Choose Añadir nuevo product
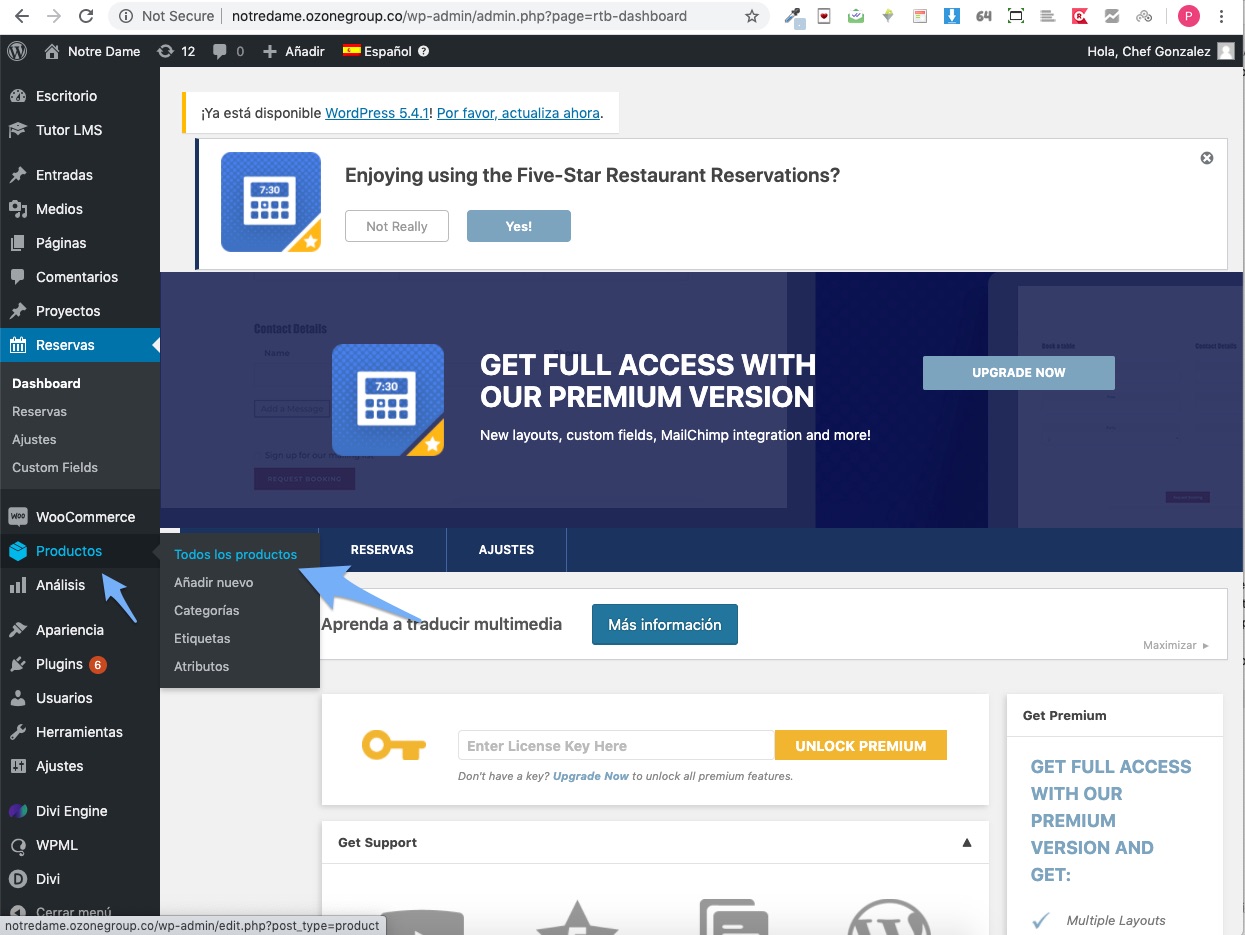The height and width of the screenshot is (935, 1245). coord(214,582)
